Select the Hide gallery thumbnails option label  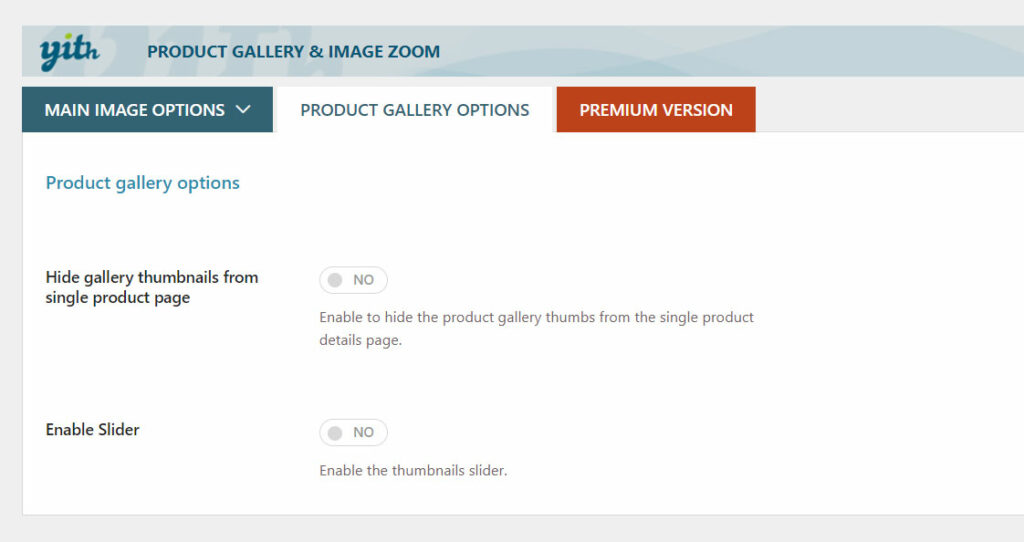point(152,287)
